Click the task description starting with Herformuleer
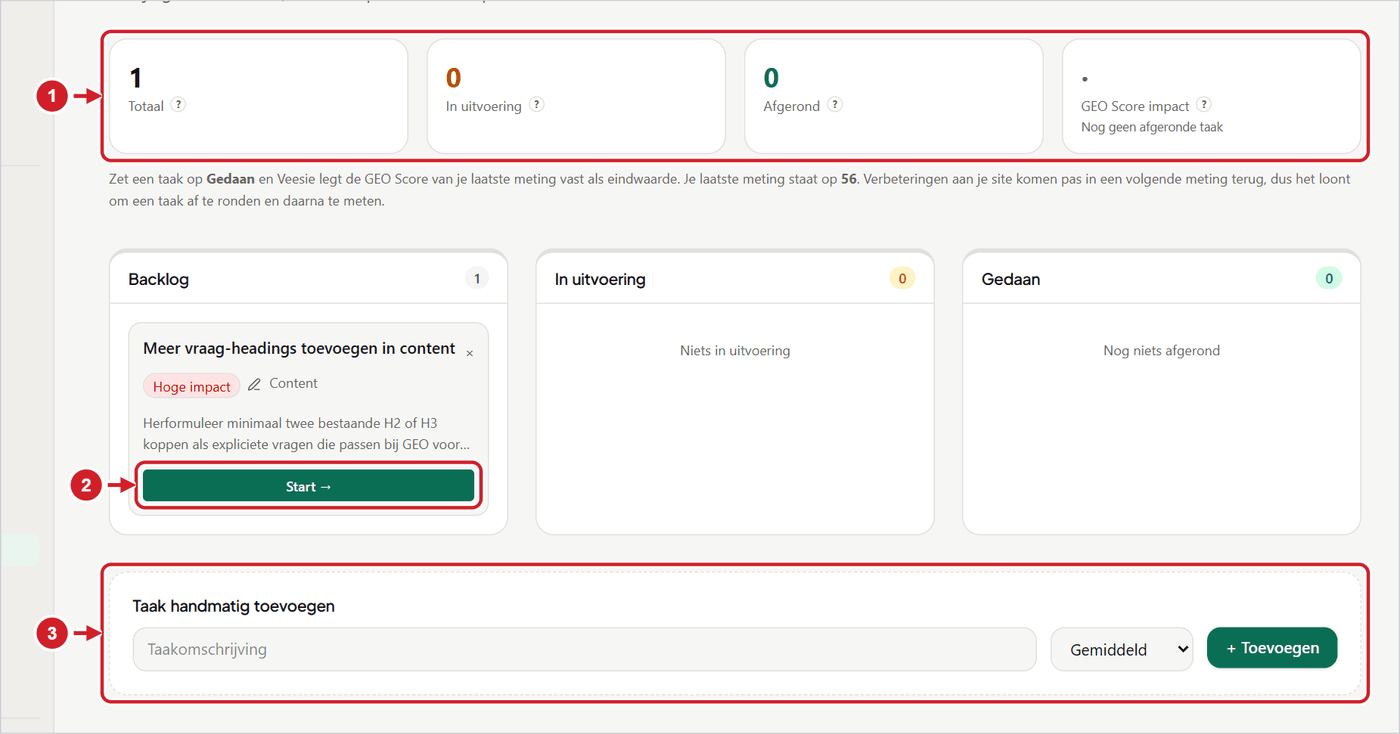The height and width of the screenshot is (734, 1400). pos(307,434)
